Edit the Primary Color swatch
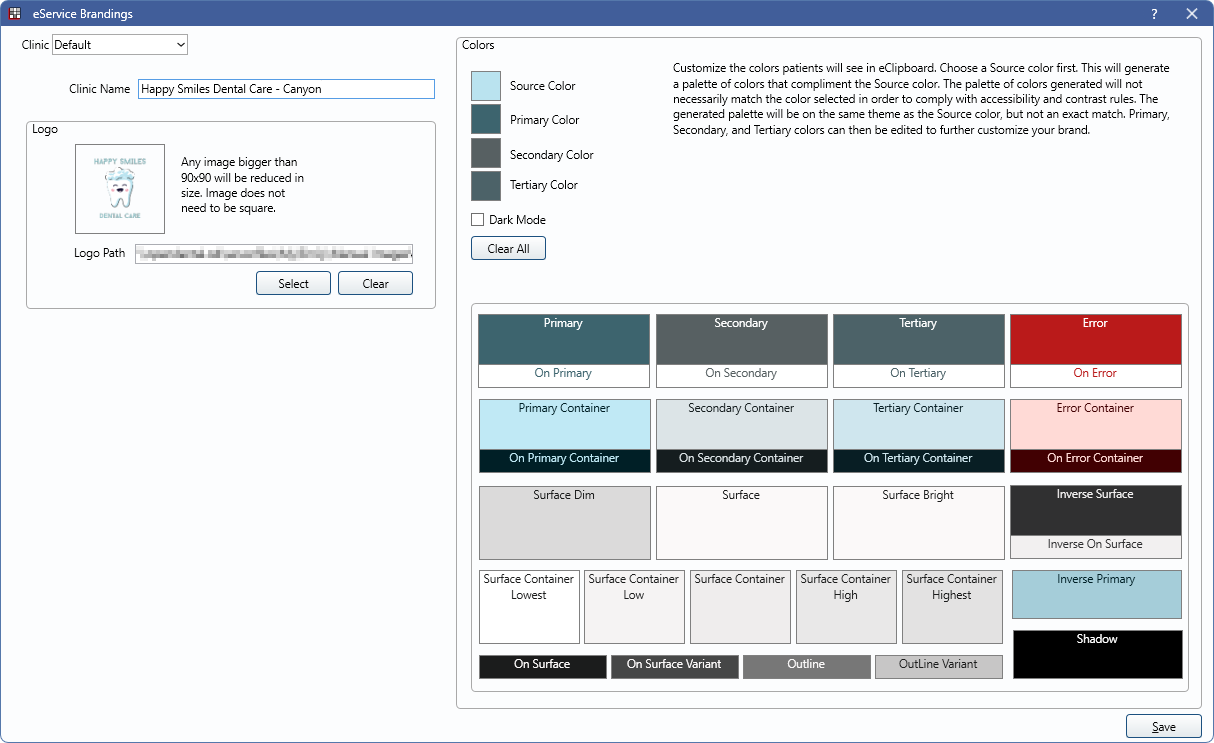This screenshot has width=1214, height=743. 486,120
